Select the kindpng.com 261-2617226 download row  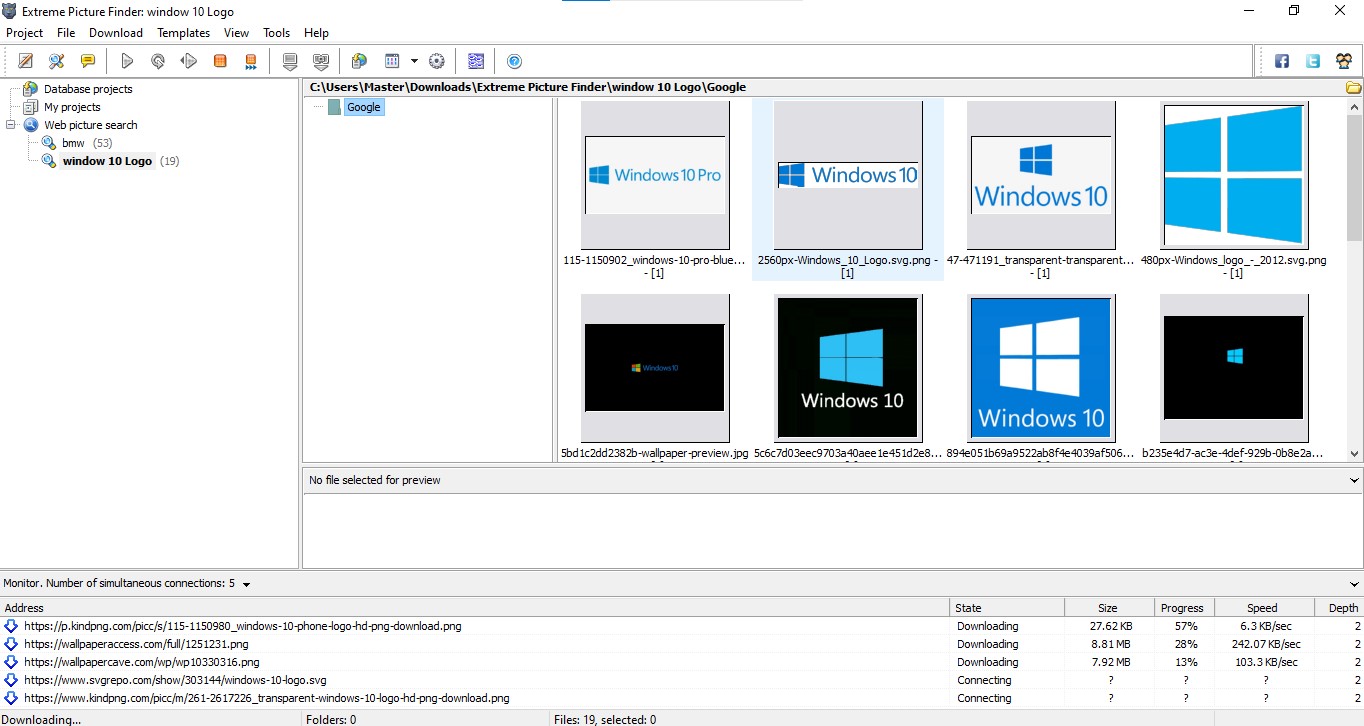682,698
